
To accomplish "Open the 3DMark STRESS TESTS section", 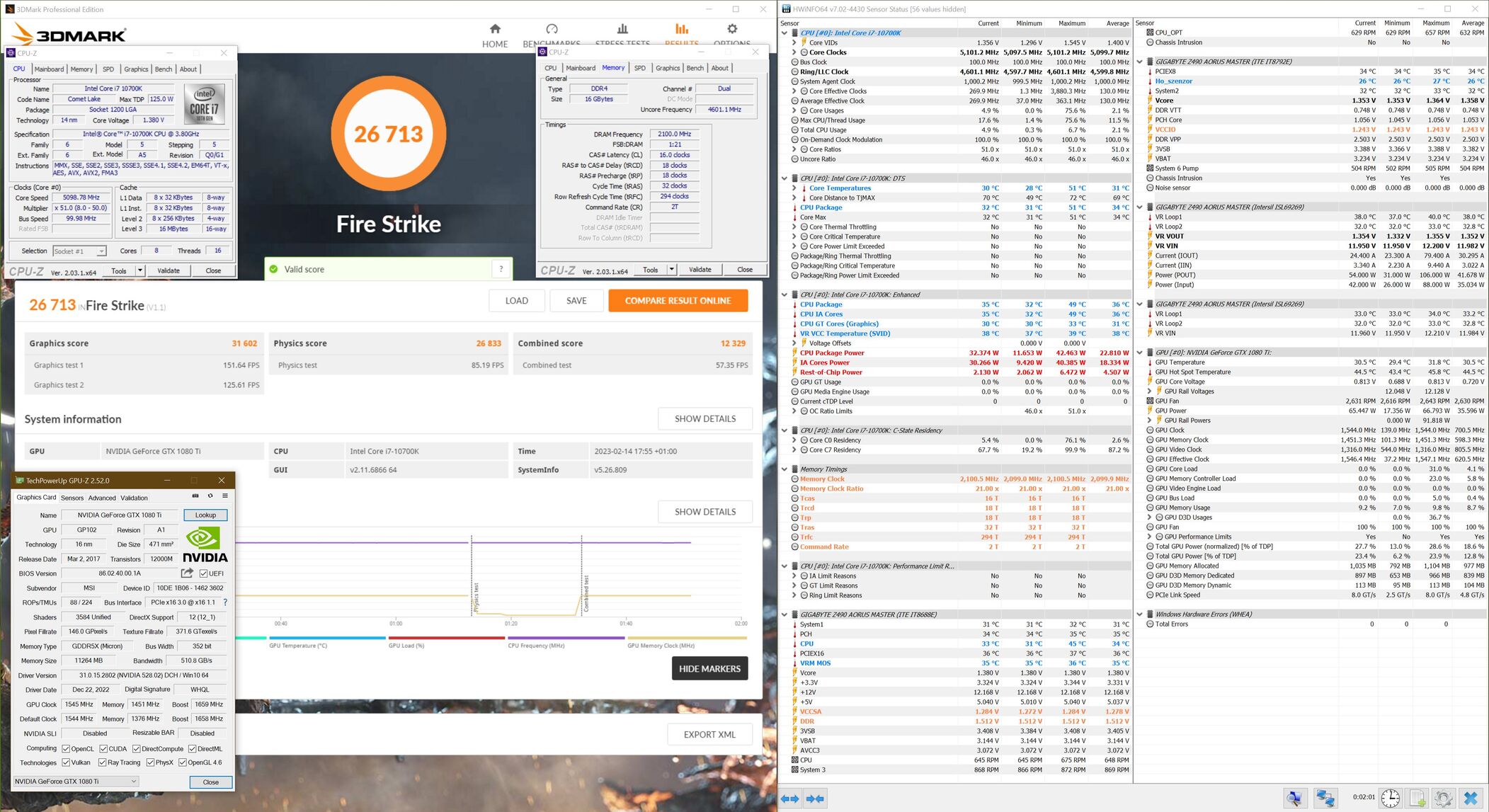I will tap(622, 35).
